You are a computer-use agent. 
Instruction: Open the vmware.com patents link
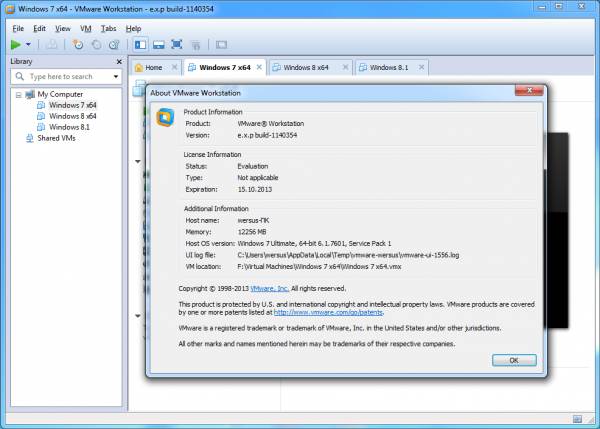point(328,313)
